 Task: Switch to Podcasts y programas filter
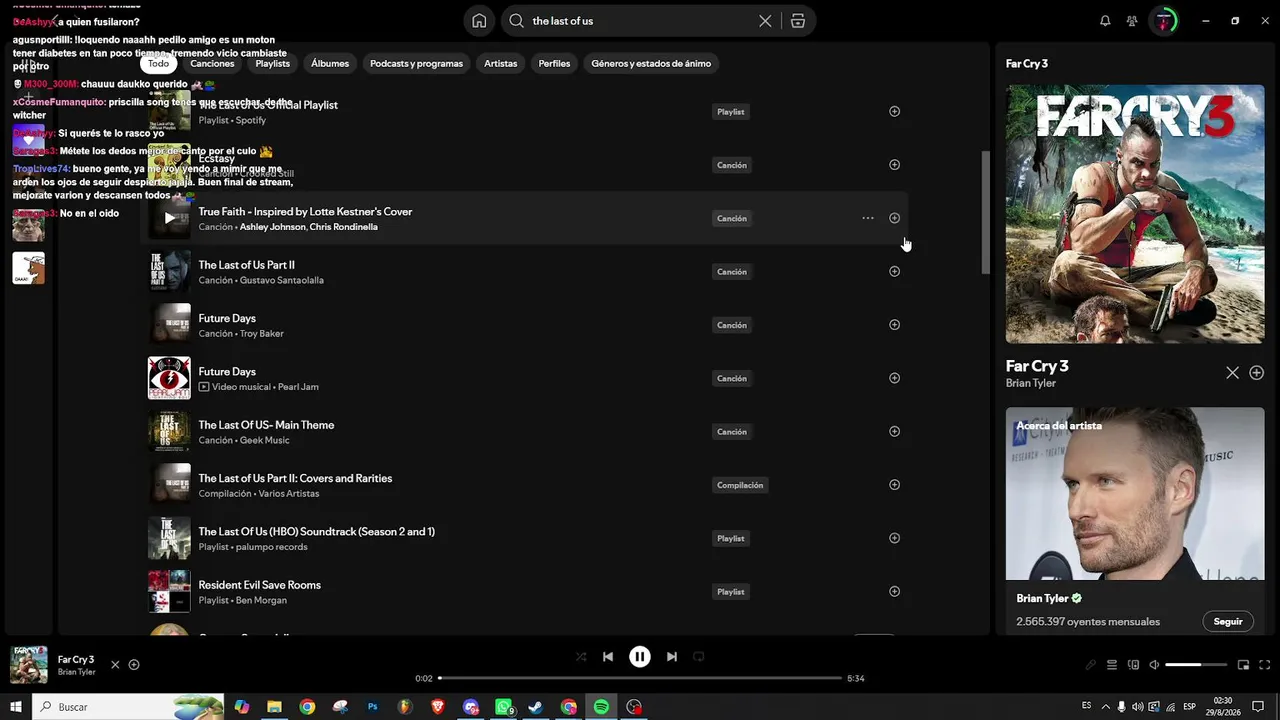[x=417, y=63]
